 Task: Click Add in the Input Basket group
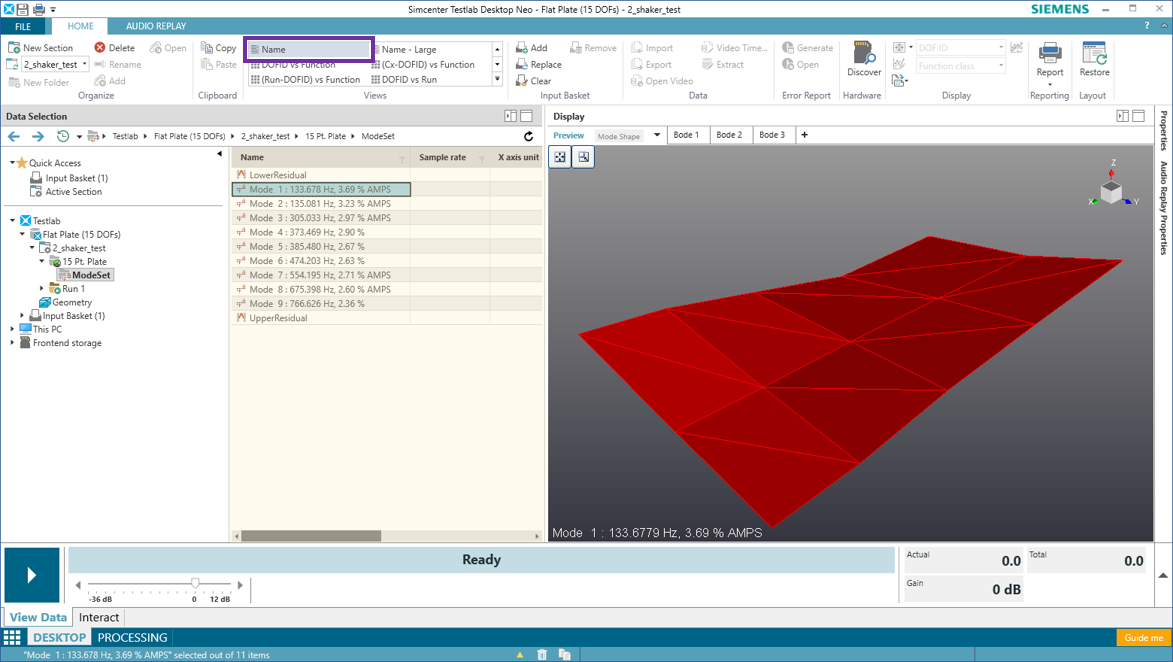(x=531, y=48)
